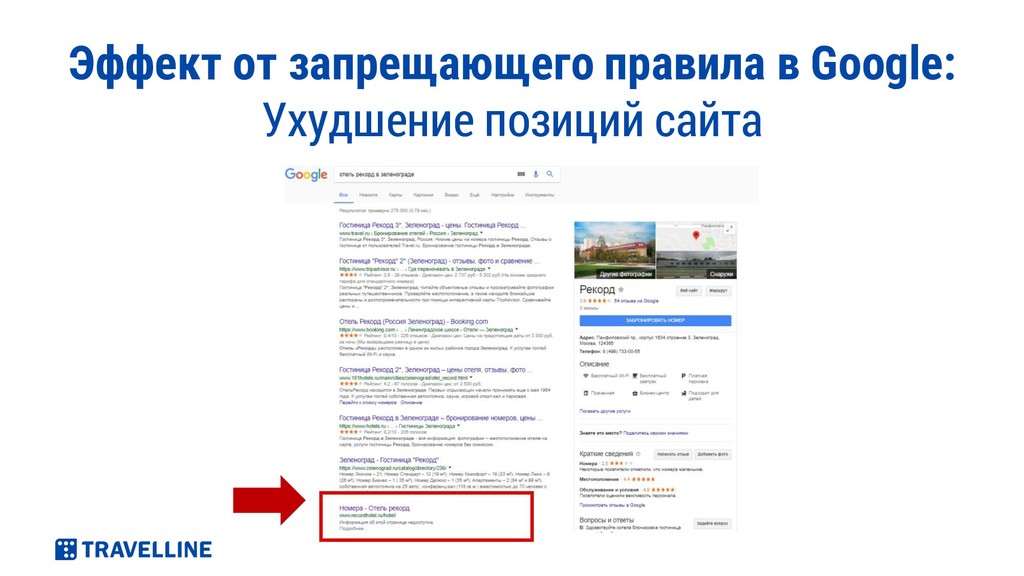Screen dimensions: 1024x576
Task: Open result 'Гостиница Рекорд 3*, Зеленоград - цены'
Action: pyautogui.click(x=432, y=225)
